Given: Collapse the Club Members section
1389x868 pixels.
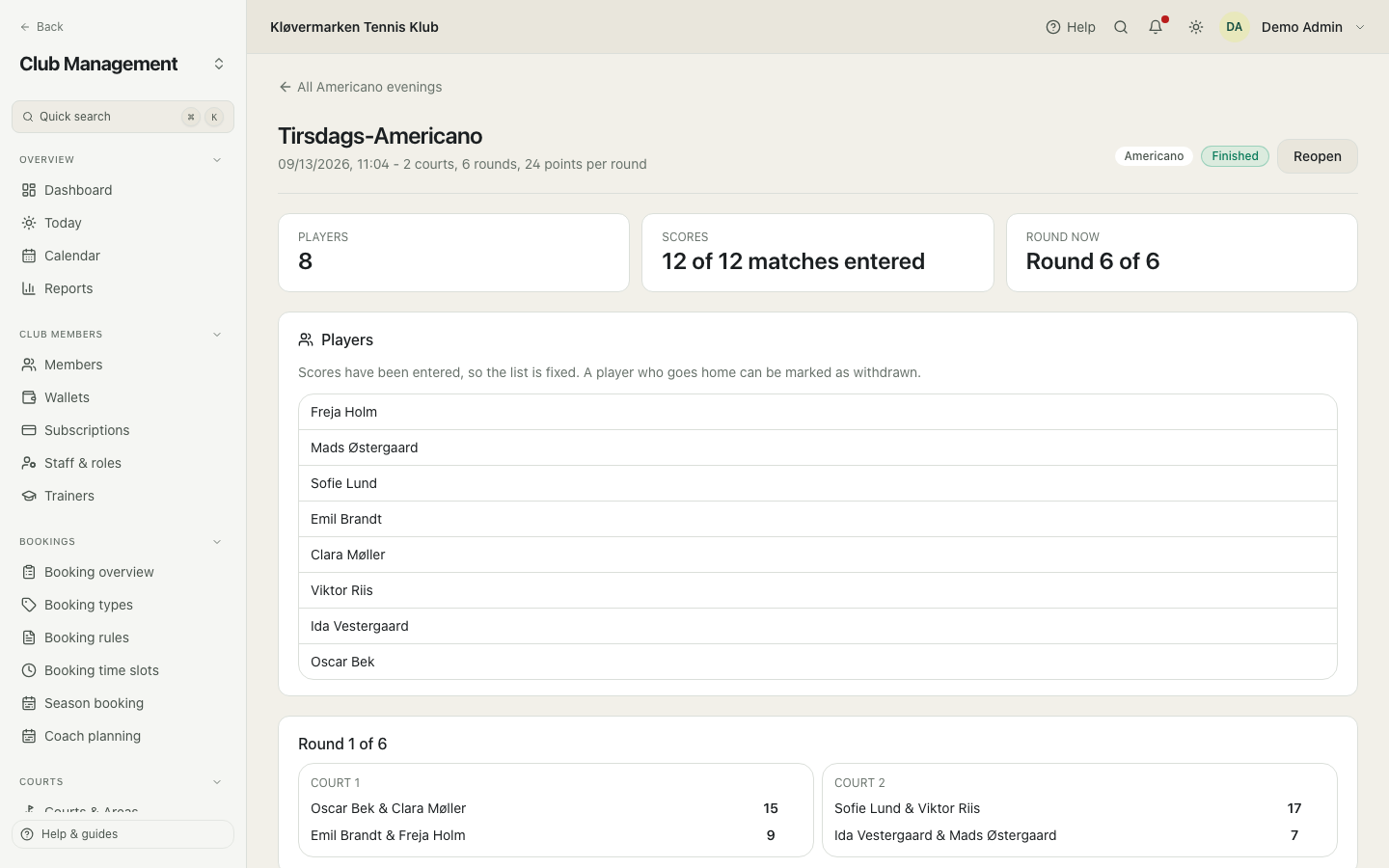Looking at the screenshot, I should (x=217, y=335).
